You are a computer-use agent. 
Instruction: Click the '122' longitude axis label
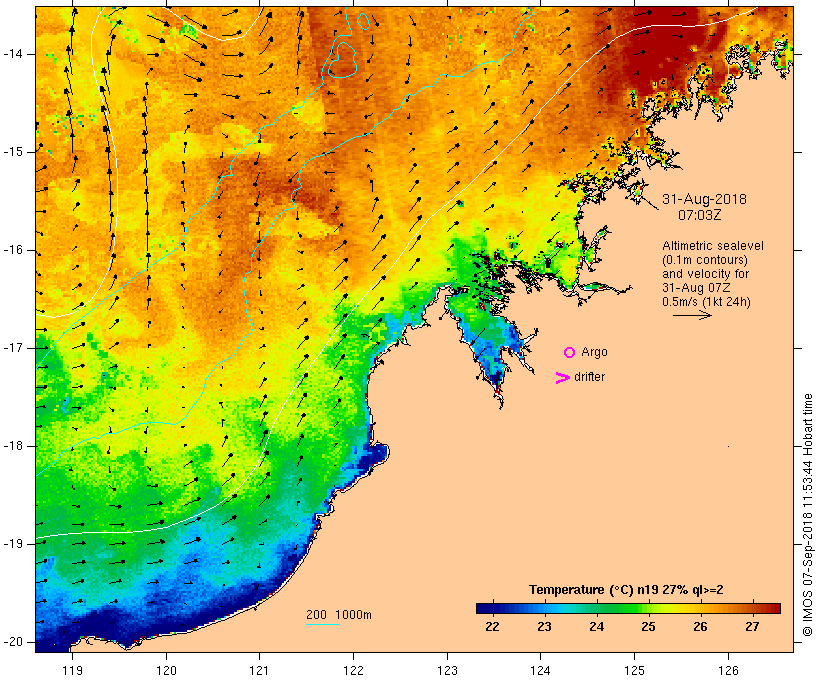click(354, 670)
